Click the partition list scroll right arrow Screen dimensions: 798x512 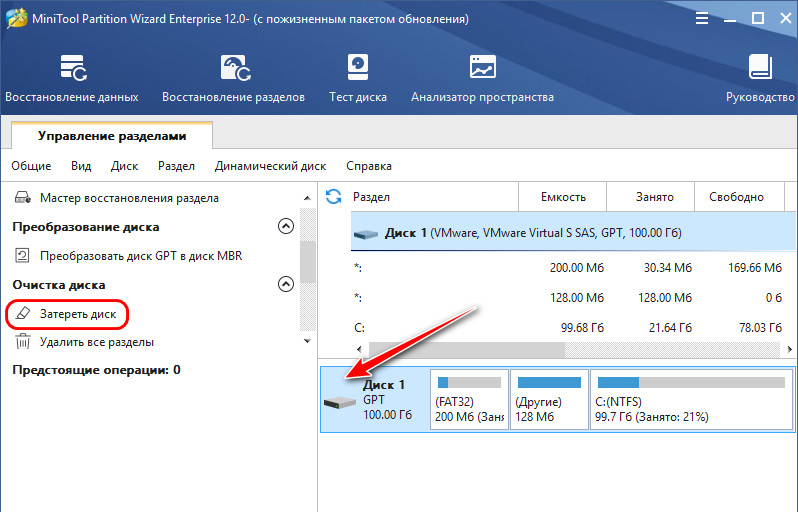(x=789, y=349)
